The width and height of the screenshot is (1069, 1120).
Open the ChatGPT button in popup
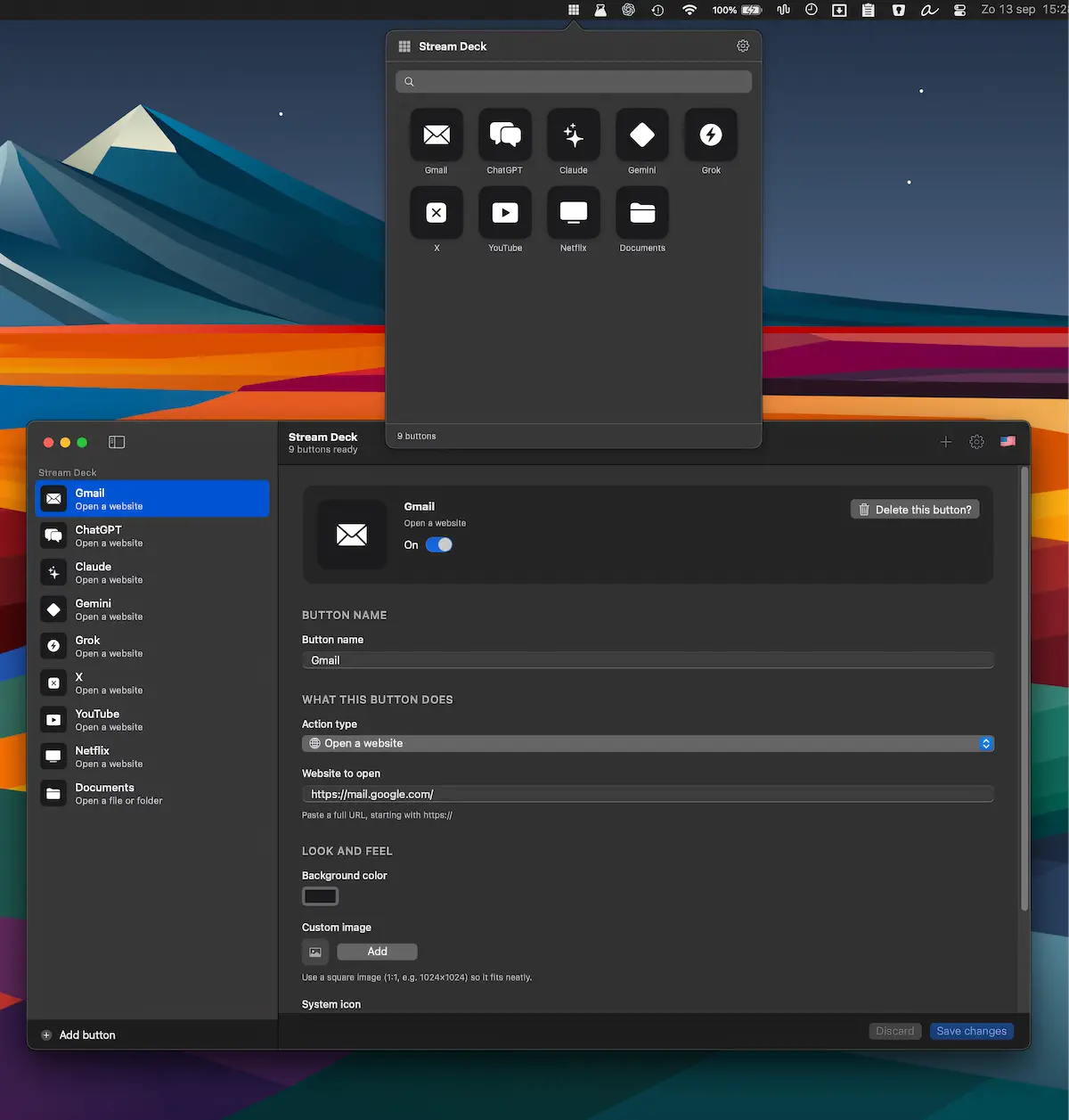(505, 135)
